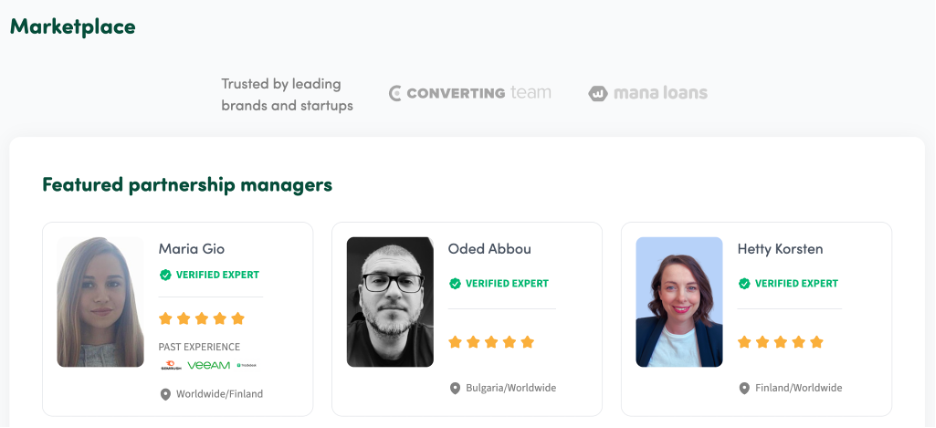Click Hetty Korsten's five-star rating
The height and width of the screenshot is (428, 936).
781,343
